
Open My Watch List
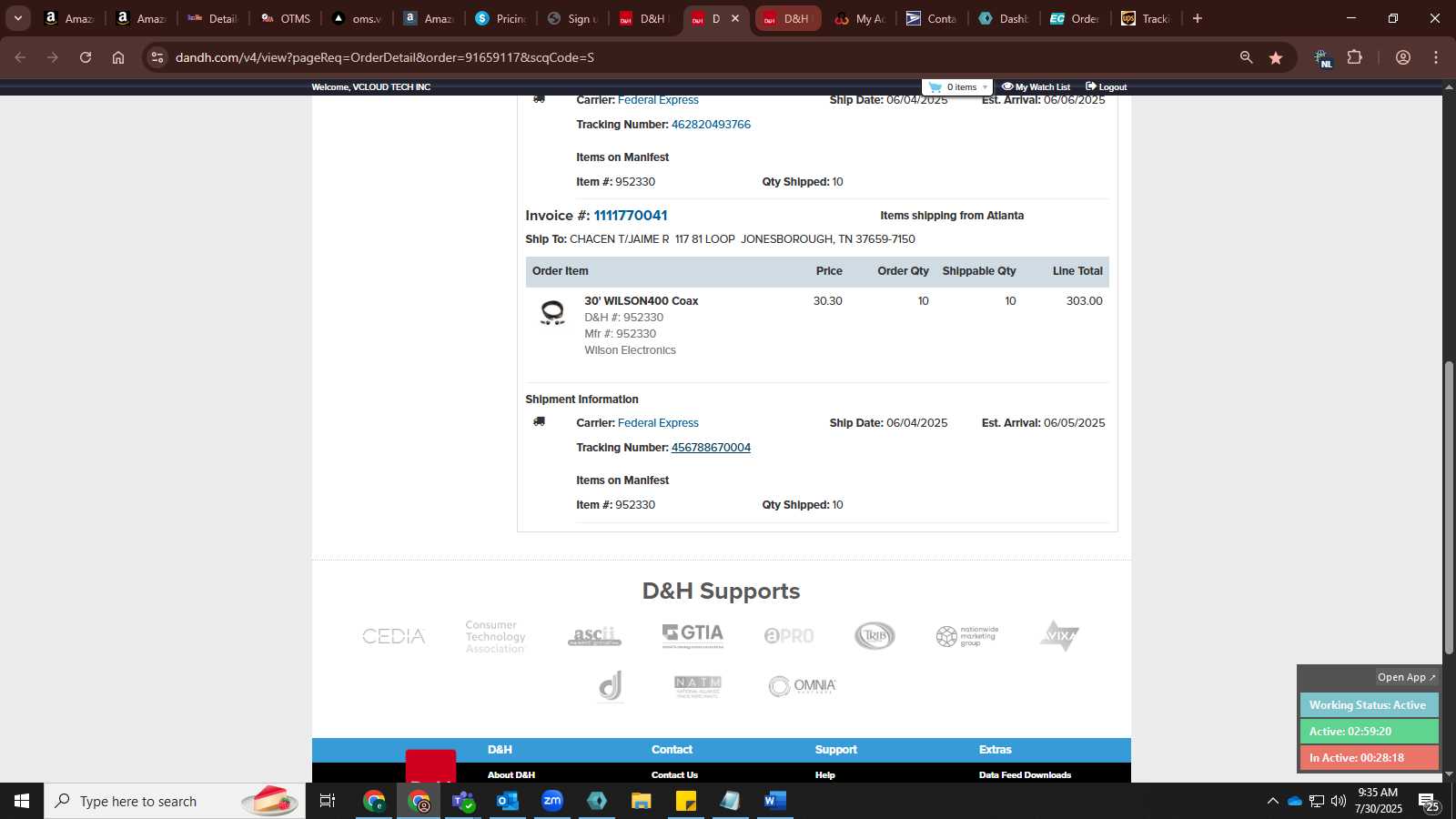1036,87
